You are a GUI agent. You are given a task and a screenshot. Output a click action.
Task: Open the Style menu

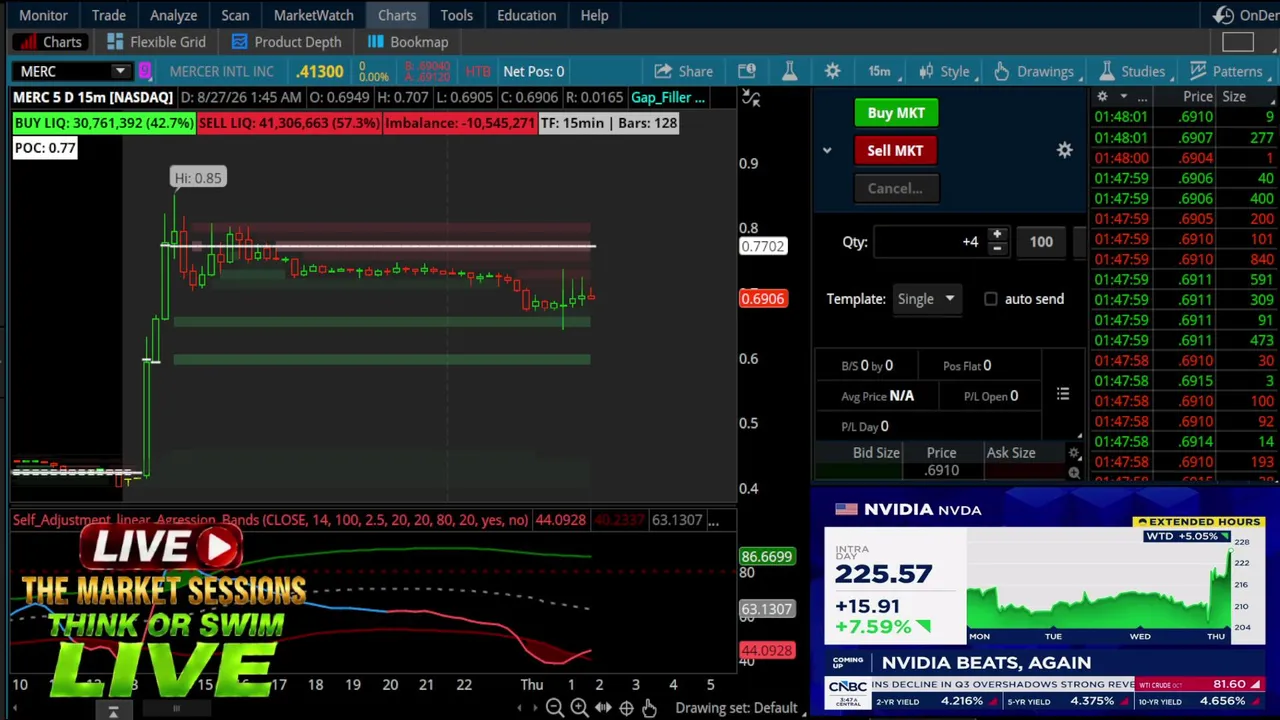(944, 71)
